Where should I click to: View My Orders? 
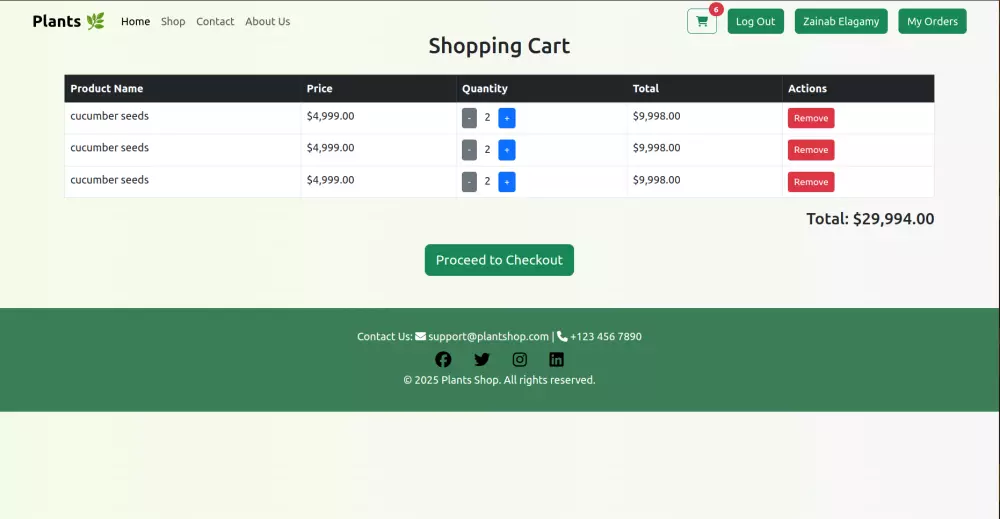coord(932,21)
